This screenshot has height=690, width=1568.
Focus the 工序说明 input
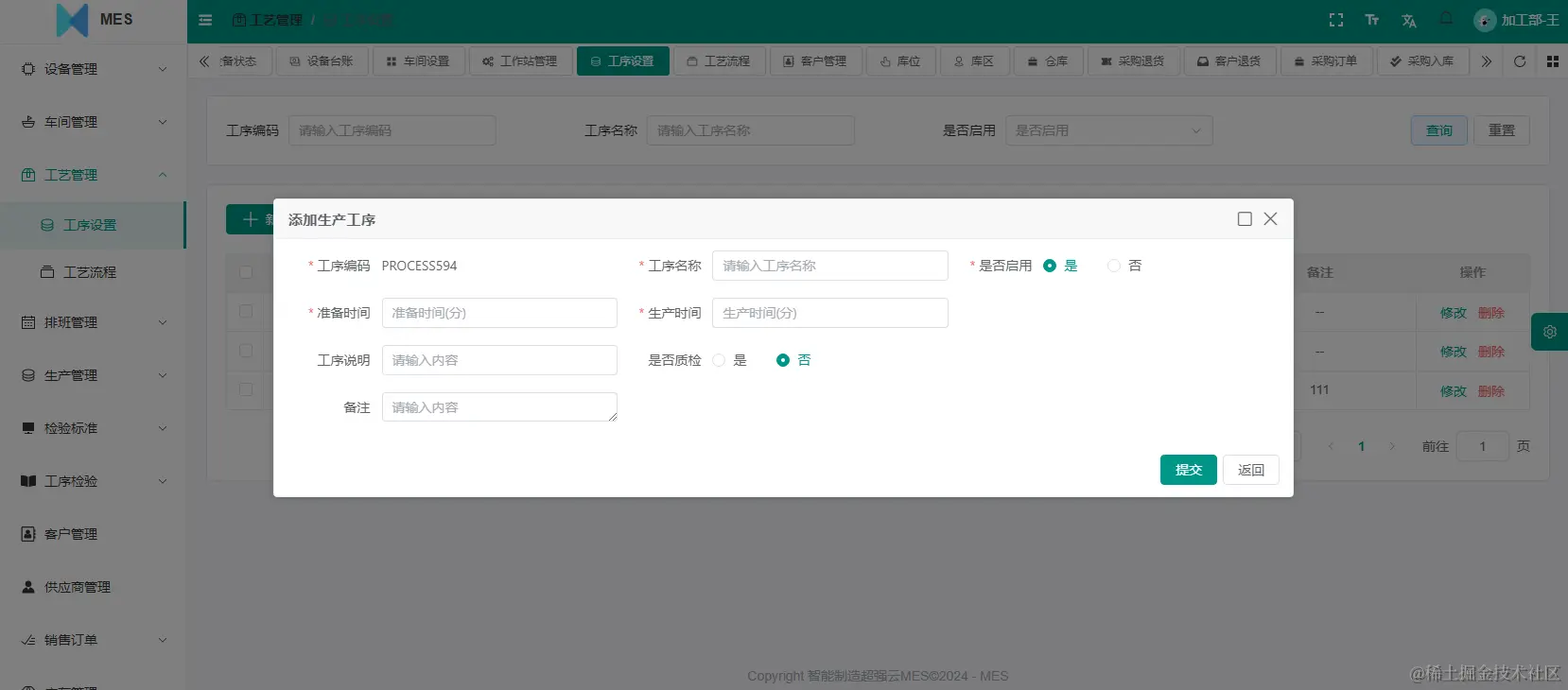pos(499,360)
